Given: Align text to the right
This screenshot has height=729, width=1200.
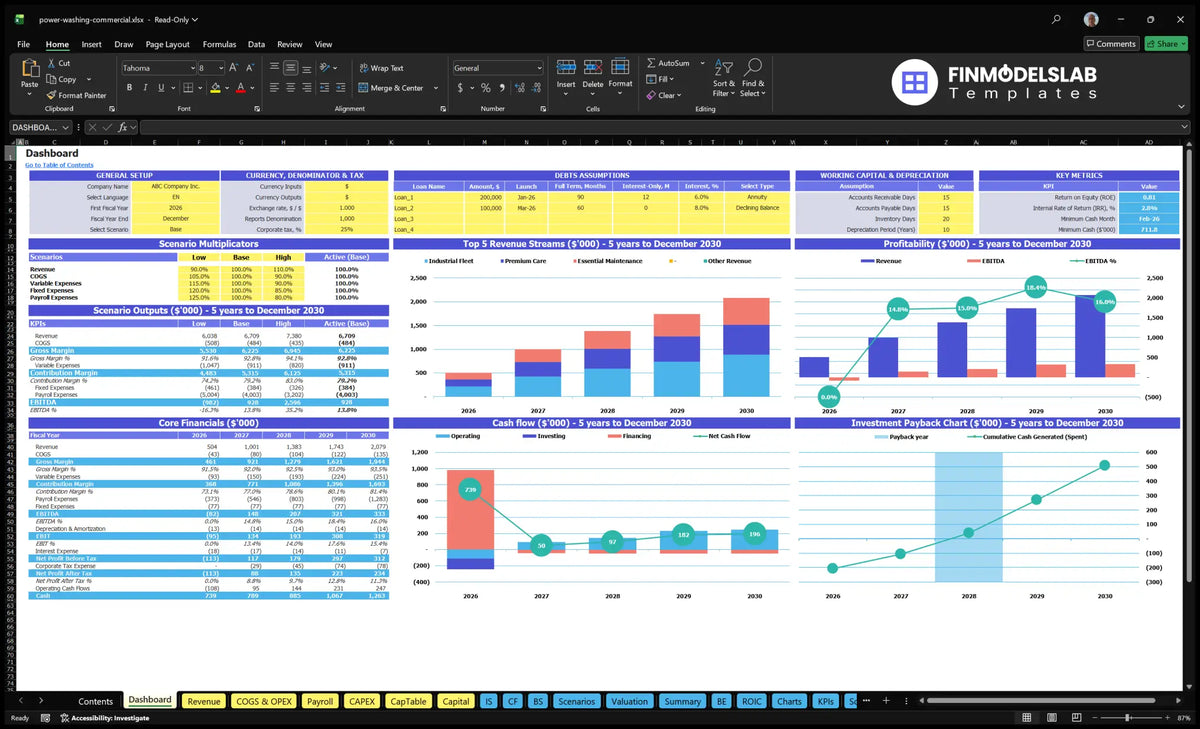Looking at the screenshot, I should (306, 88).
